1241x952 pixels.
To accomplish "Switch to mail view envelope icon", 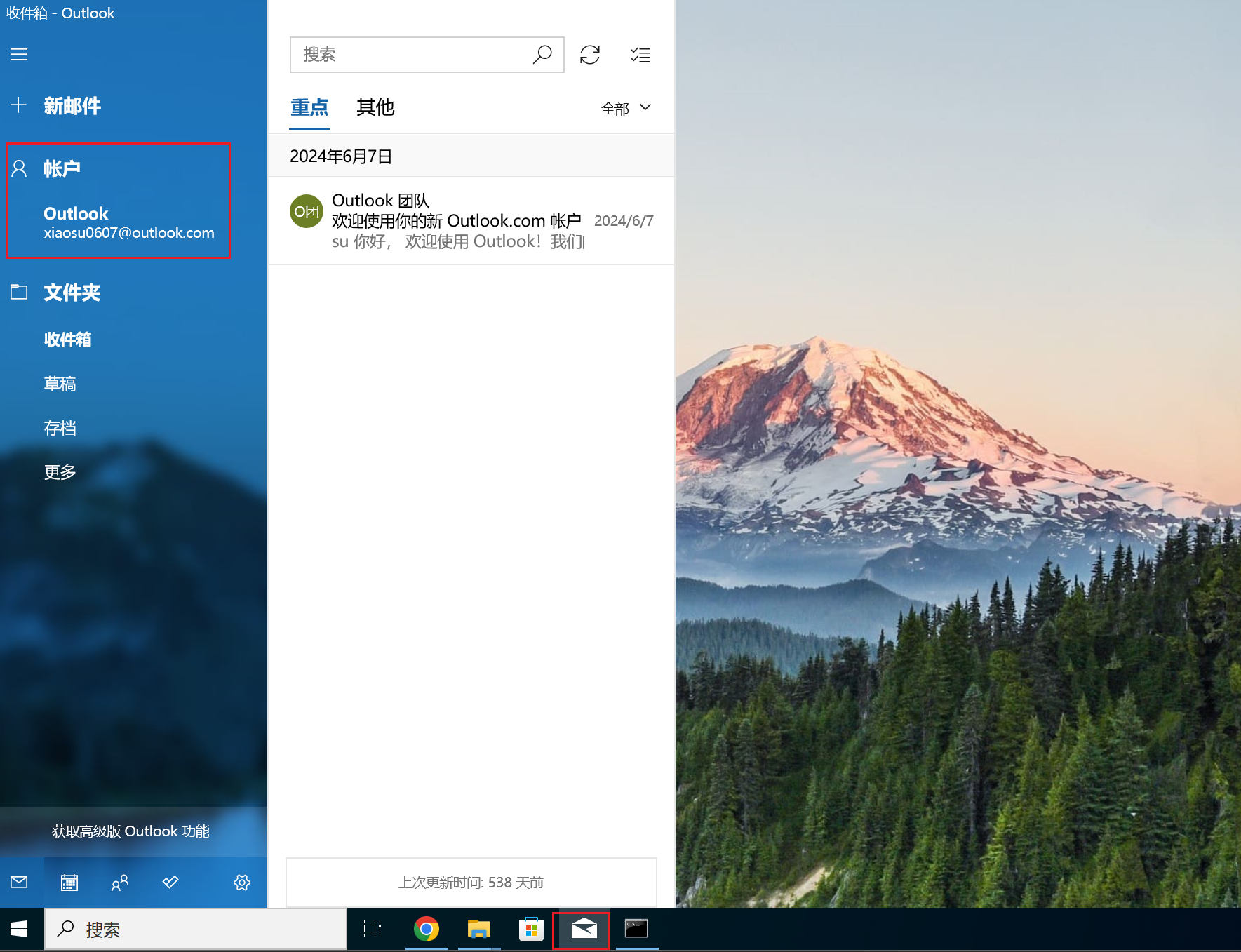I will [x=19, y=883].
